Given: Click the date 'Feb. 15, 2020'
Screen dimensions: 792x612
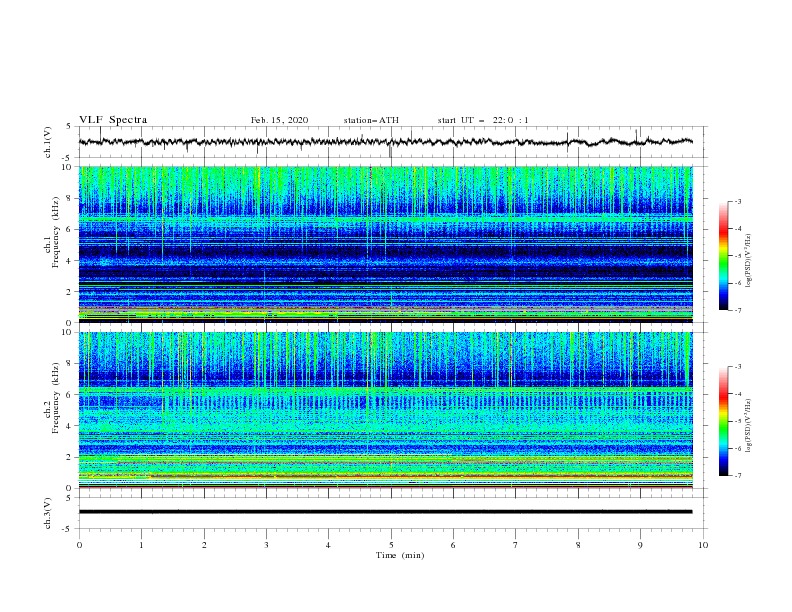Looking at the screenshot, I should (x=279, y=120).
